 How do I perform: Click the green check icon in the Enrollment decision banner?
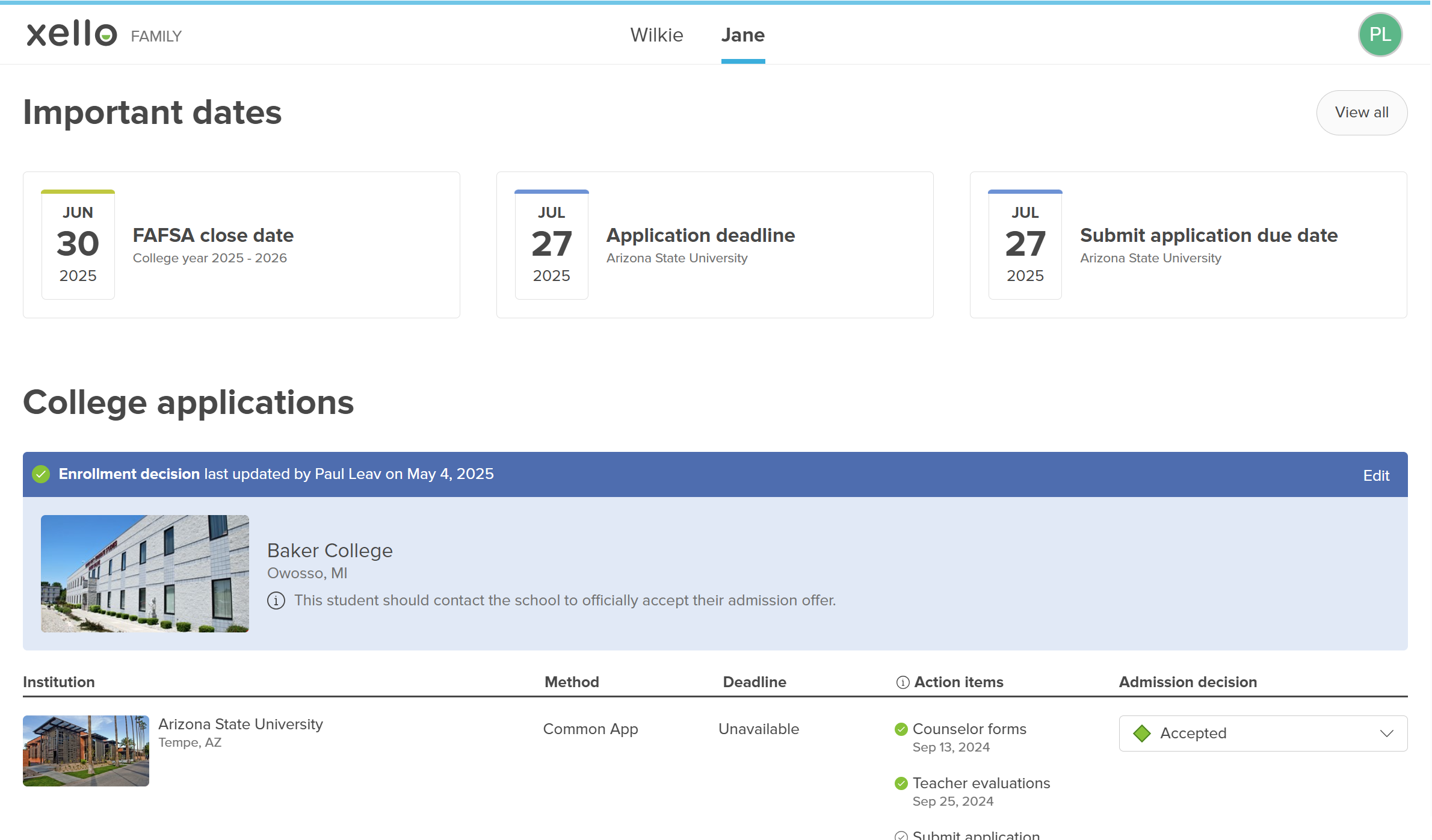pos(41,474)
